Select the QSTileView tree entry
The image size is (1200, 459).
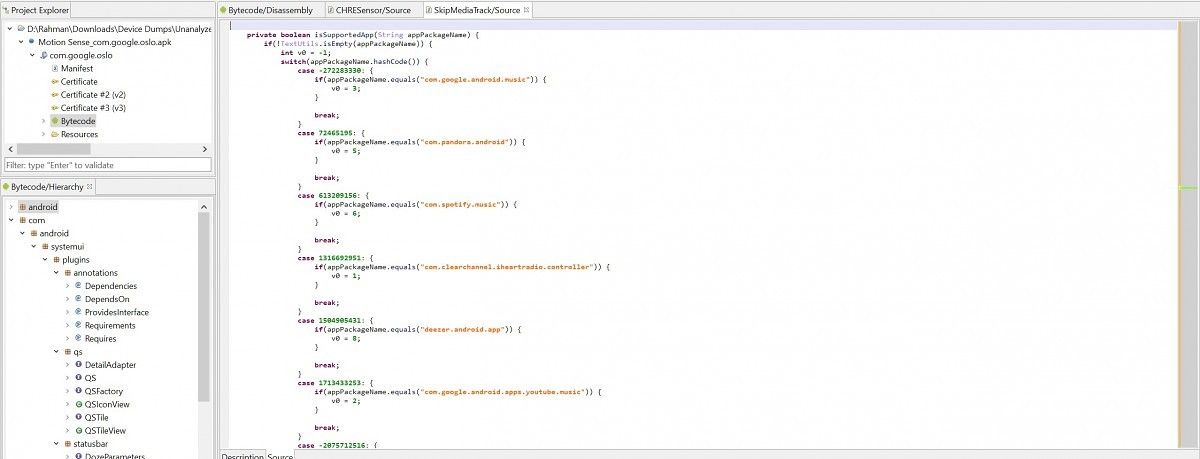(x=105, y=430)
